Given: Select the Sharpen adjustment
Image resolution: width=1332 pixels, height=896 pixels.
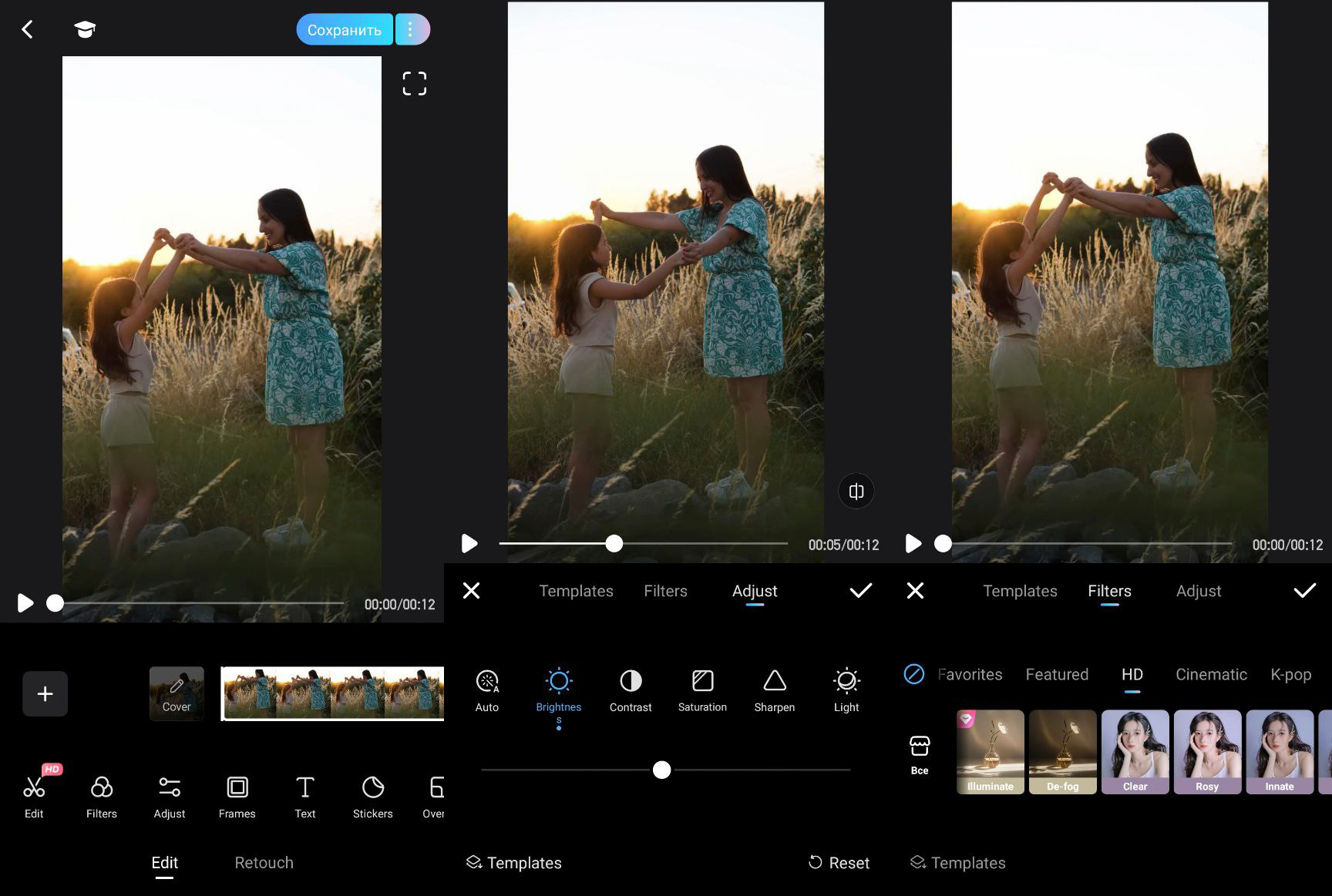Looking at the screenshot, I should [775, 691].
